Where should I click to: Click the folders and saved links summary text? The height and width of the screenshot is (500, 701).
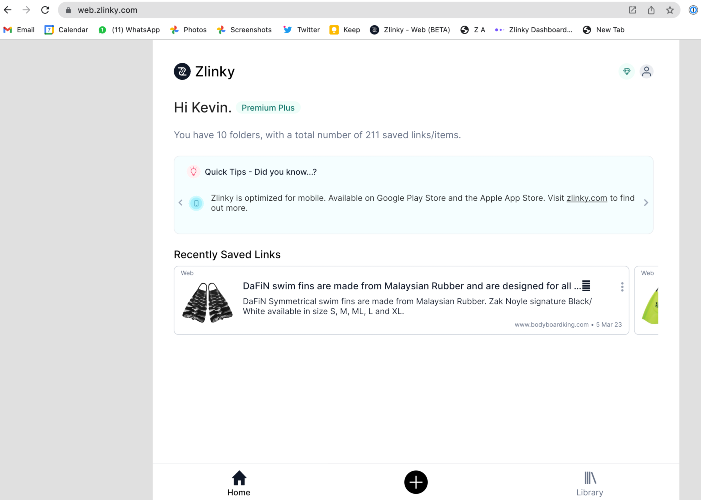pyautogui.click(x=317, y=135)
